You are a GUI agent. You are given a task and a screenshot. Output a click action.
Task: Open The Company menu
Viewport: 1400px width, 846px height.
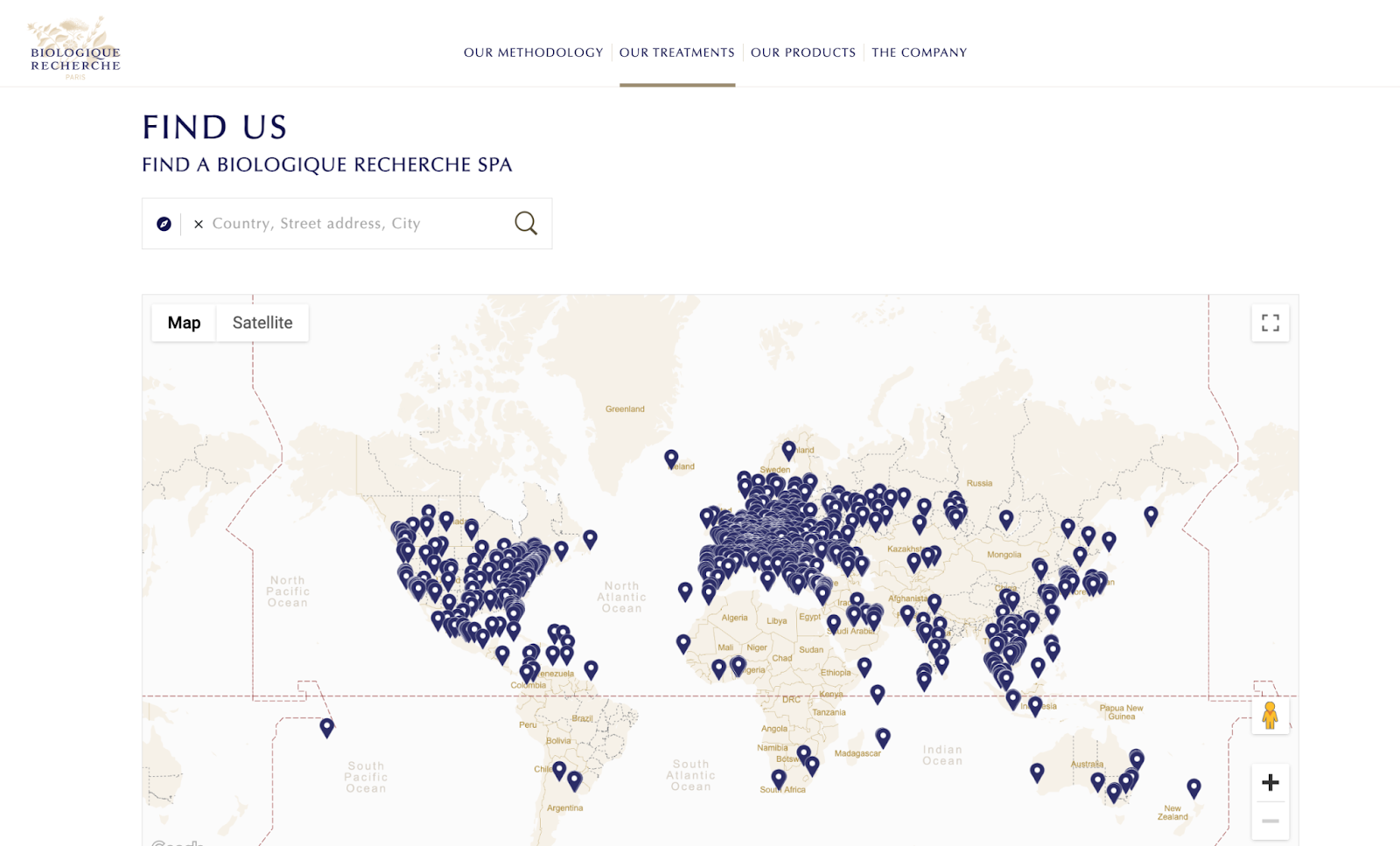[920, 52]
